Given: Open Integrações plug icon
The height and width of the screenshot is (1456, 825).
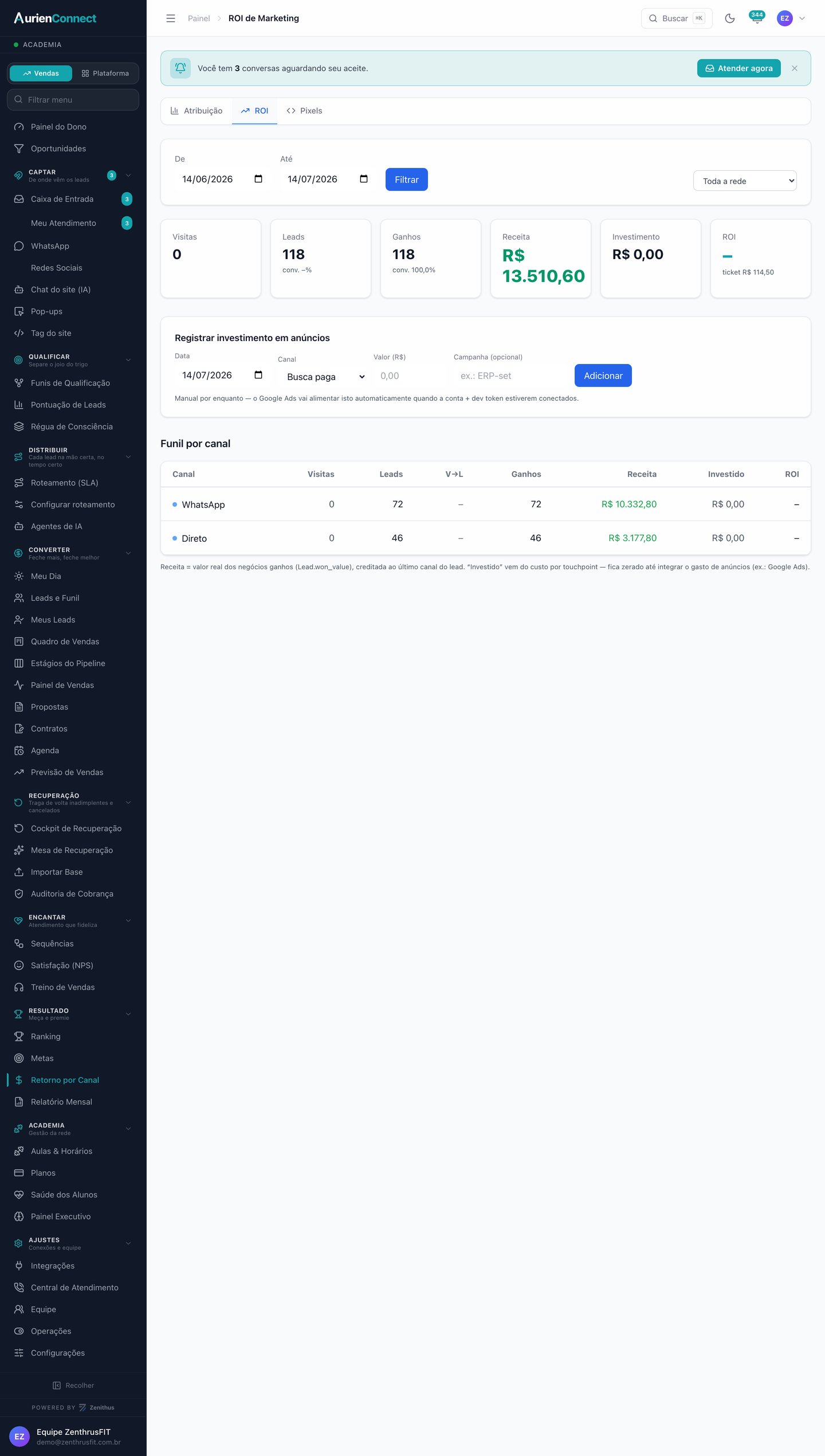Looking at the screenshot, I should [x=19, y=1266].
